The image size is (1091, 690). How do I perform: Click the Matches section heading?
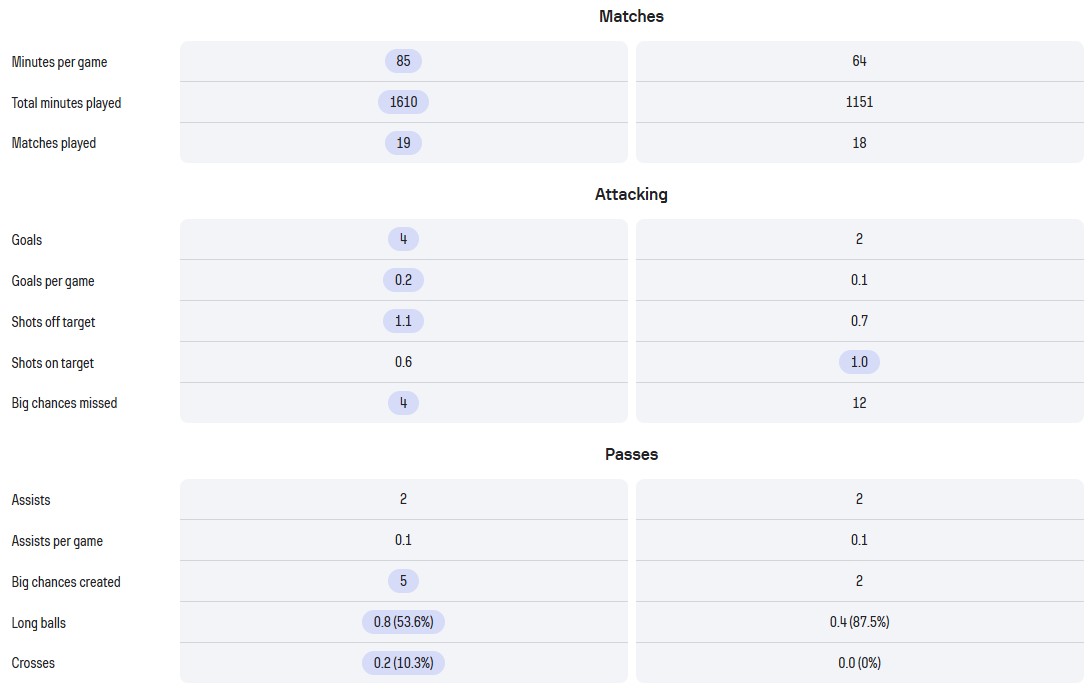pyautogui.click(x=631, y=16)
